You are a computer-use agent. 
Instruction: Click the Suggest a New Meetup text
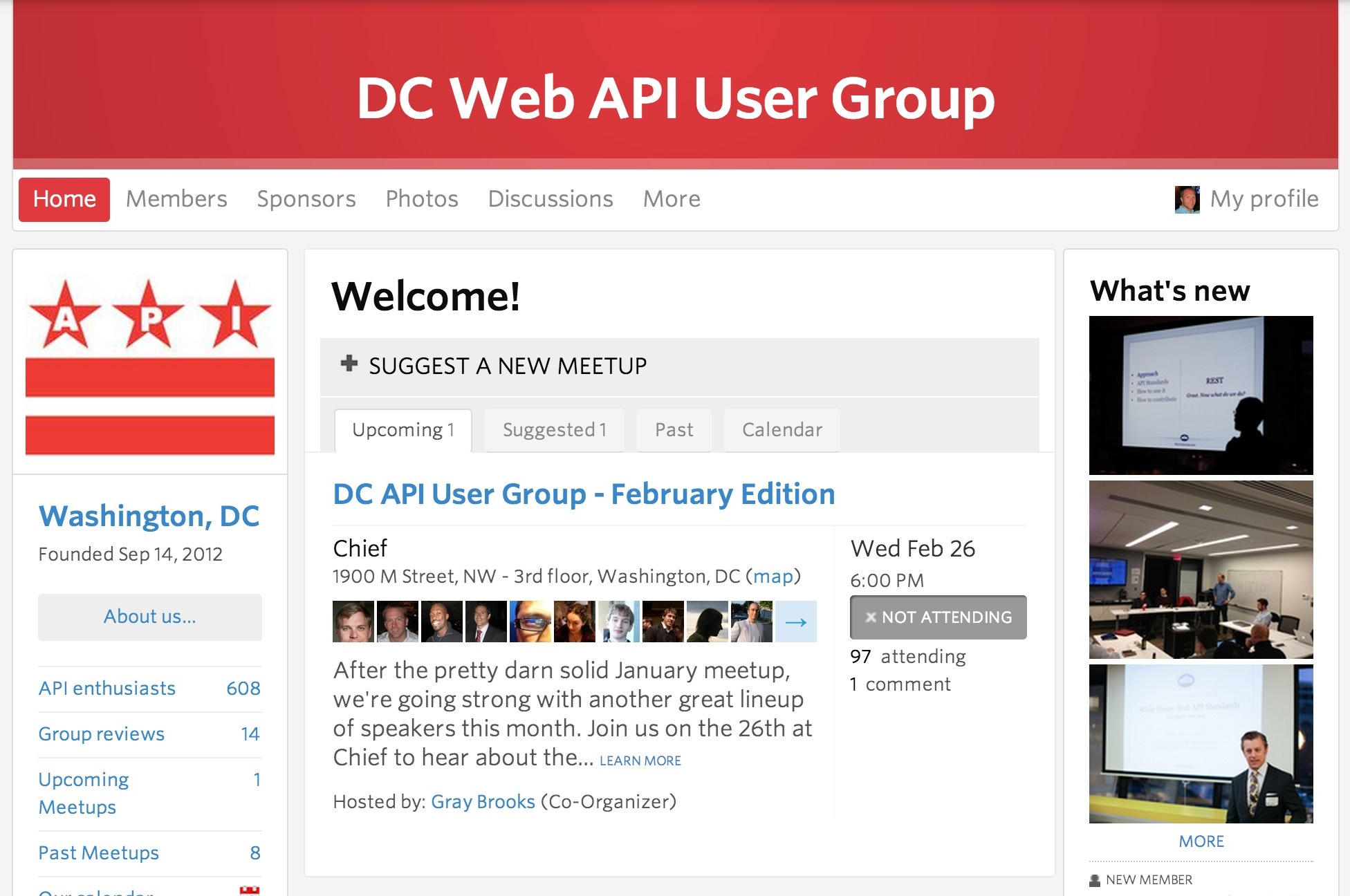(x=508, y=366)
